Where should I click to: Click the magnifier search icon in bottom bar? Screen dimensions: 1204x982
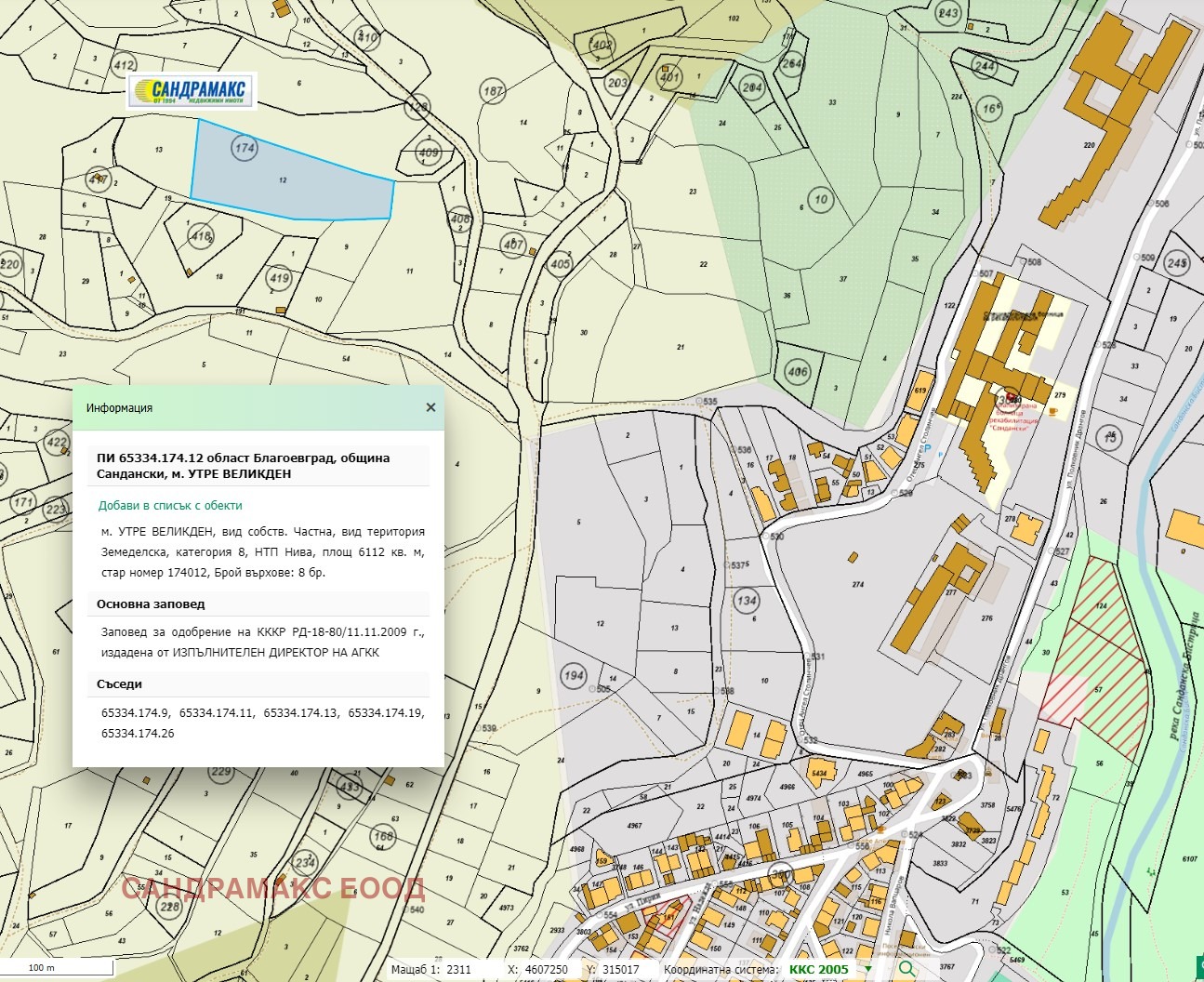point(906,969)
